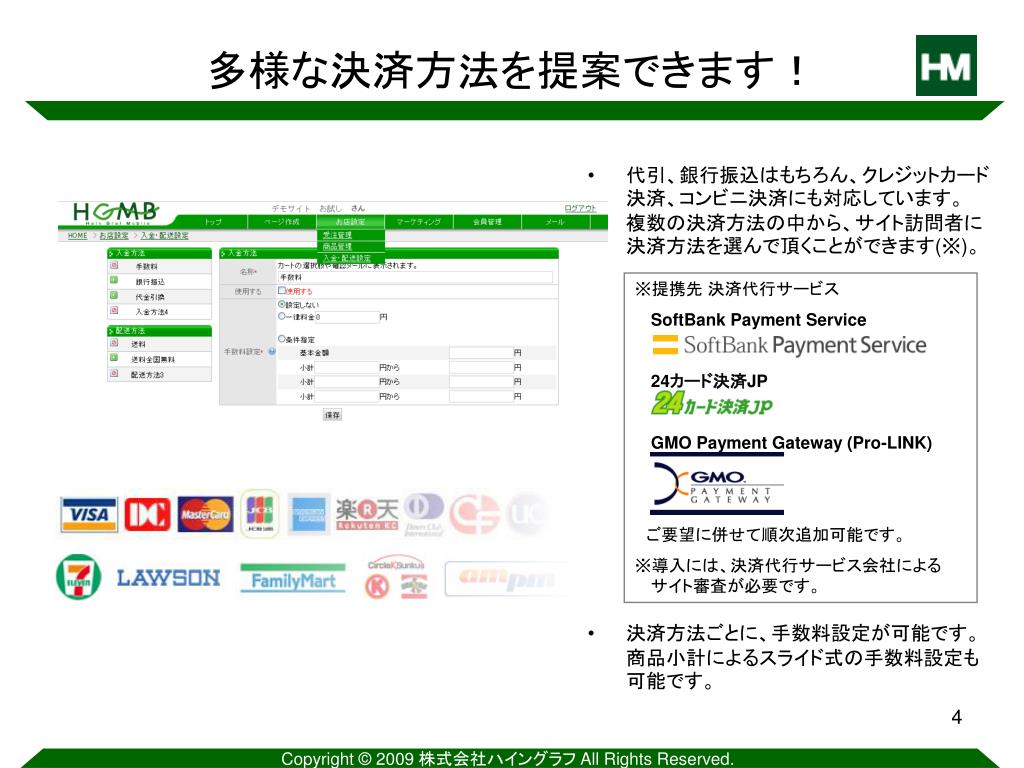Image resolution: width=1024 pixels, height=768 pixels.
Task: Click the American Express card logo
Action: (308, 515)
